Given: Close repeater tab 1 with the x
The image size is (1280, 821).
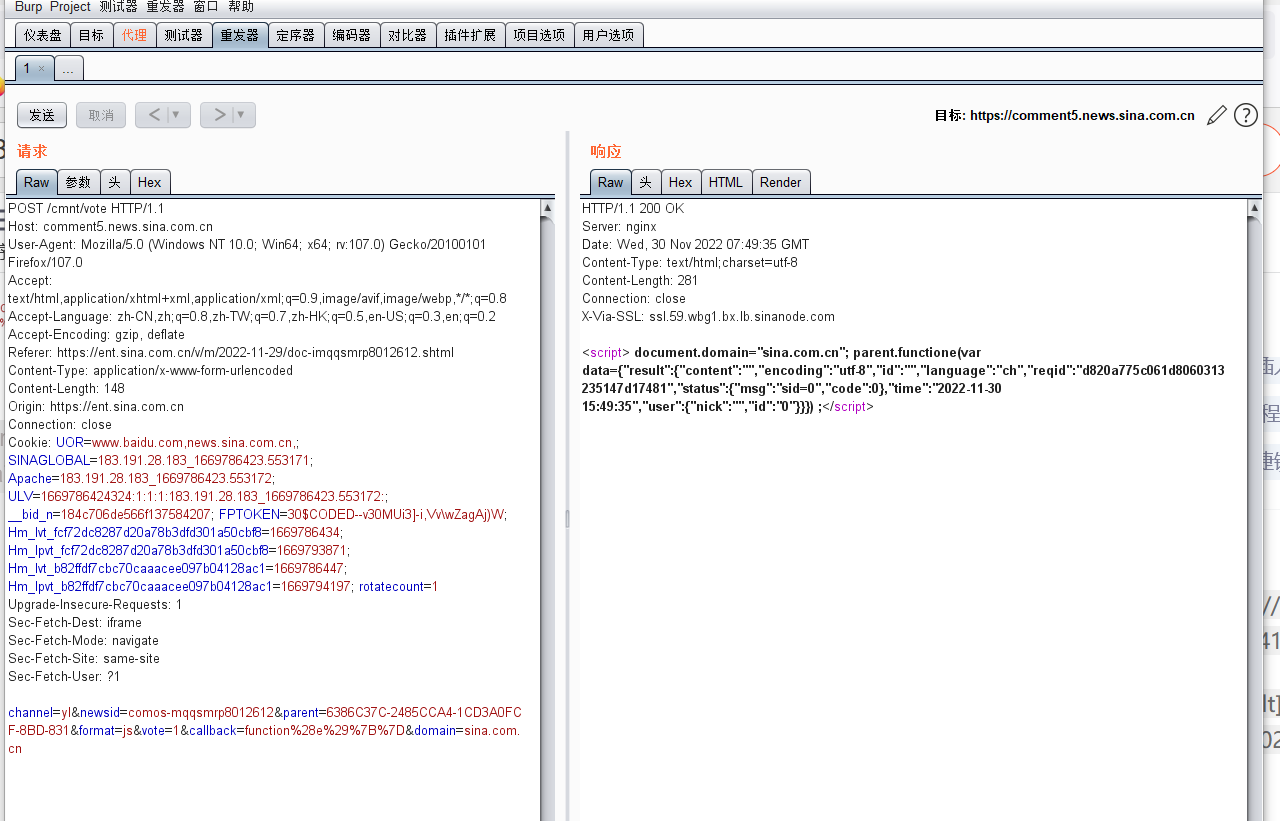Looking at the screenshot, I should tap(42, 69).
